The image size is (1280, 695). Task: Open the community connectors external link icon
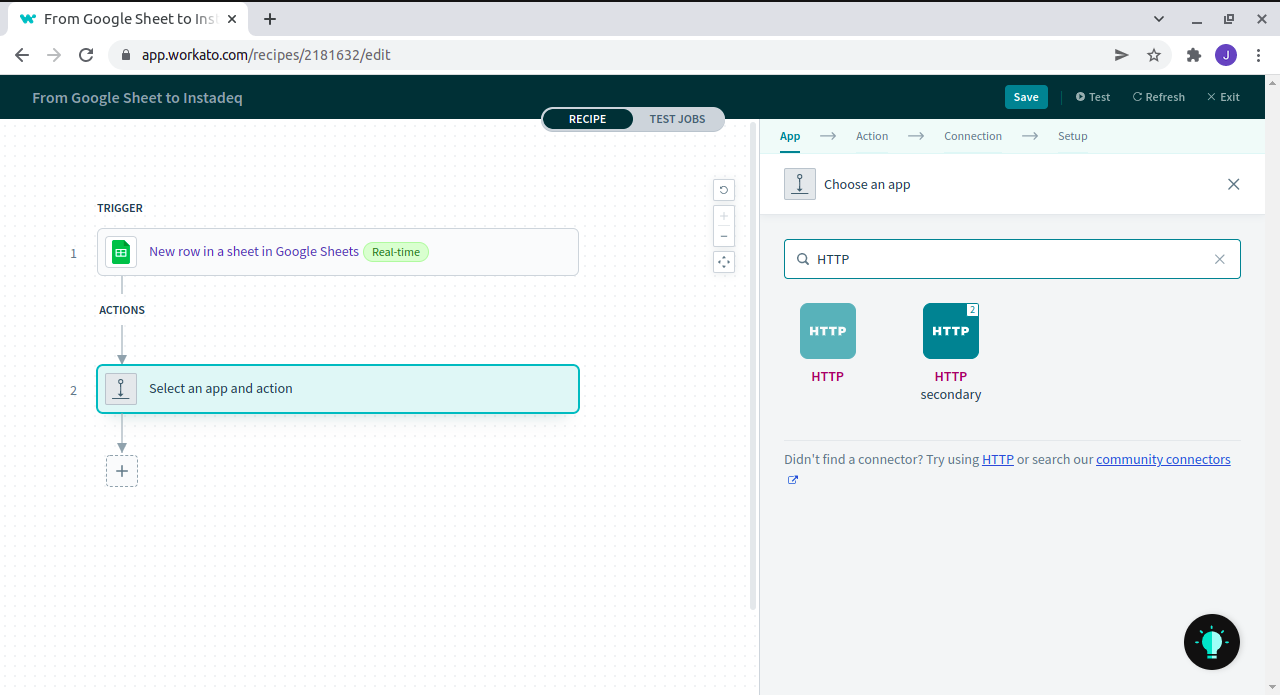click(x=793, y=480)
